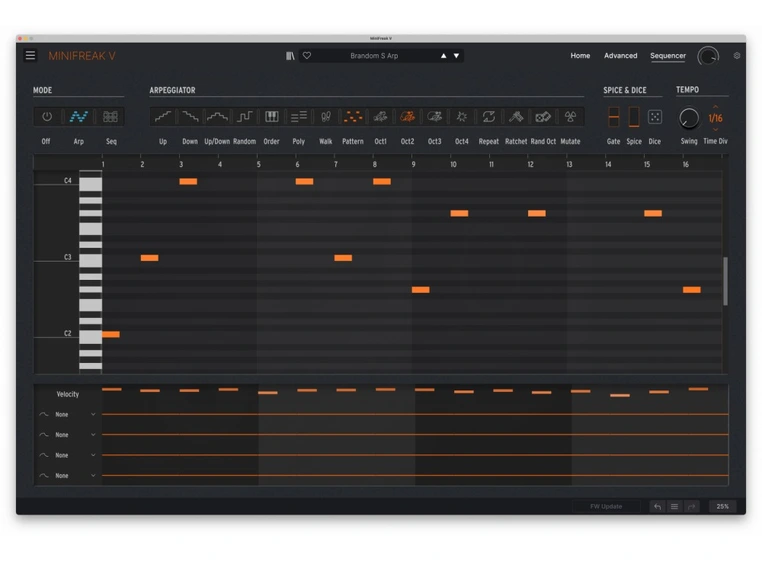Open the Brandom S Arp preset name
The height and width of the screenshot is (562, 762).
(374, 56)
